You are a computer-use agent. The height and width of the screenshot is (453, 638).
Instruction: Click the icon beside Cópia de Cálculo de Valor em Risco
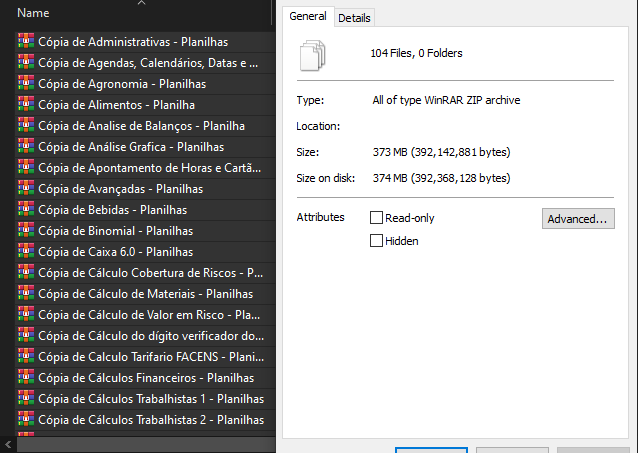coord(26,314)
